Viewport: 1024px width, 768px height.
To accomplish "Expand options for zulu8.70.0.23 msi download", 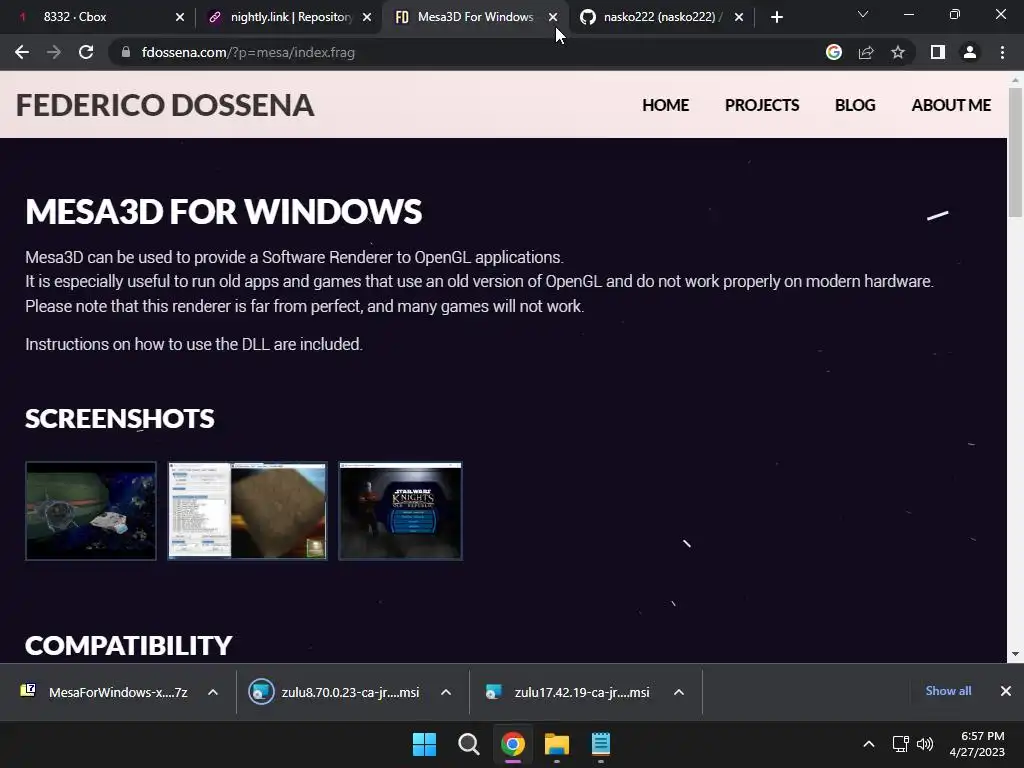I will pyautogui.click(x=446, y=692).
